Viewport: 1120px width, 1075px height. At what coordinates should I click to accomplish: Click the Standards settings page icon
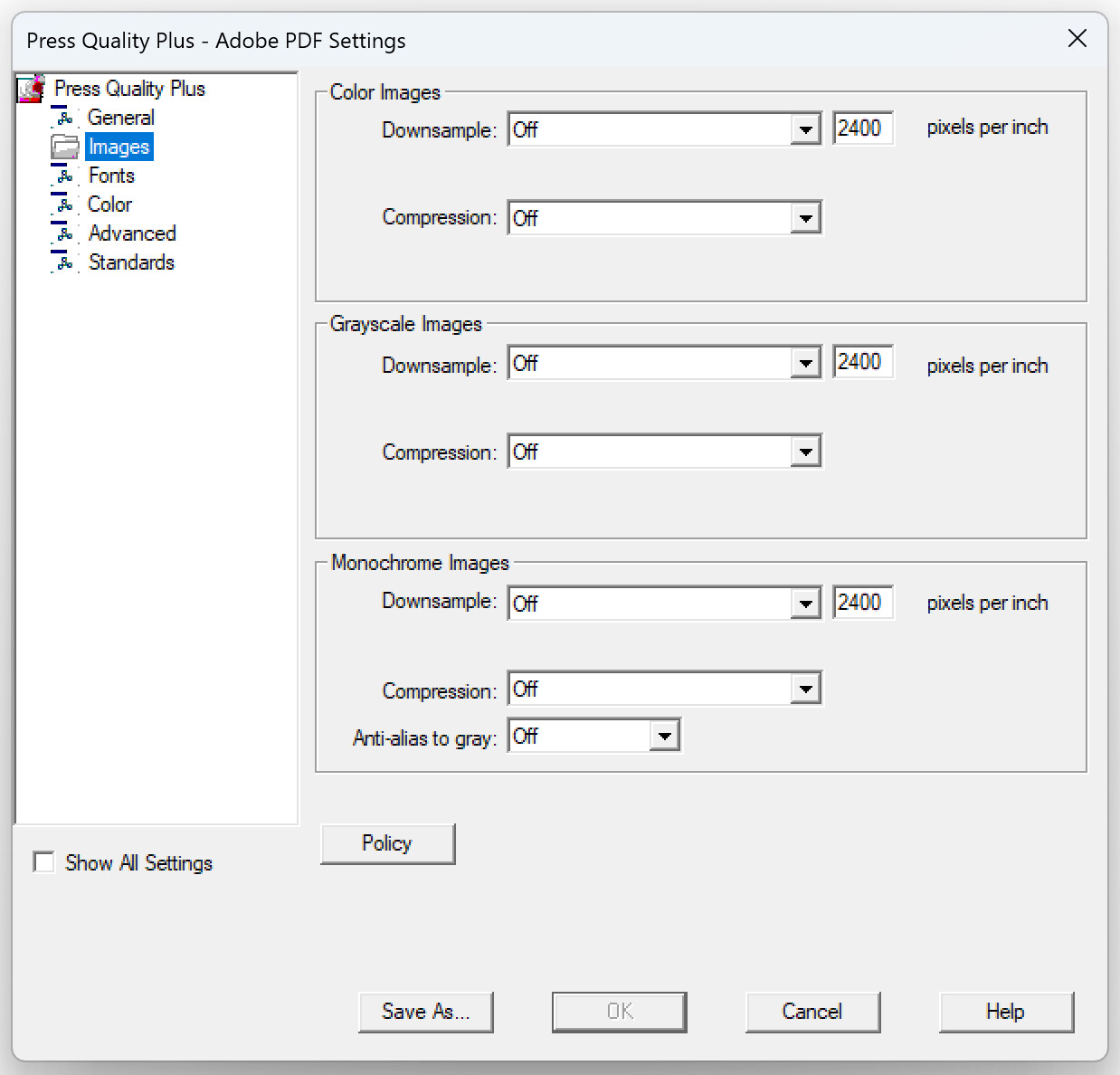pos(64,262)
